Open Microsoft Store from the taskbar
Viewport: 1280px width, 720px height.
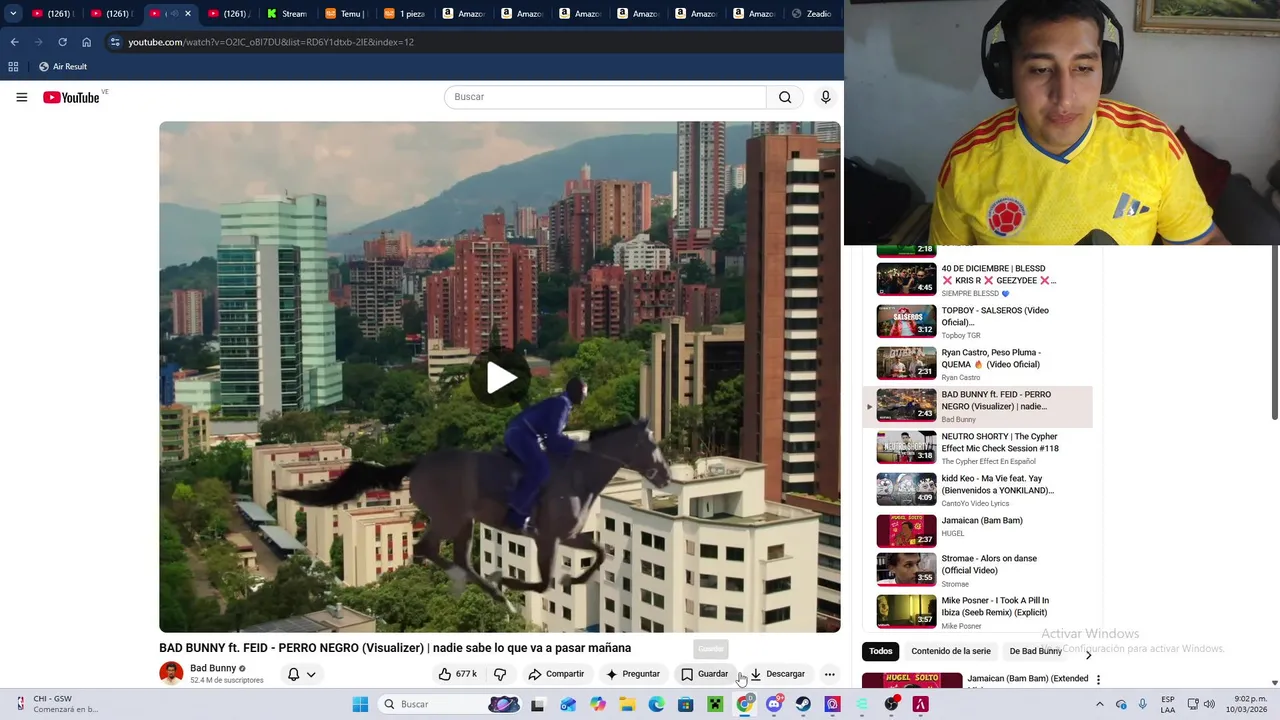pos(685,704)
